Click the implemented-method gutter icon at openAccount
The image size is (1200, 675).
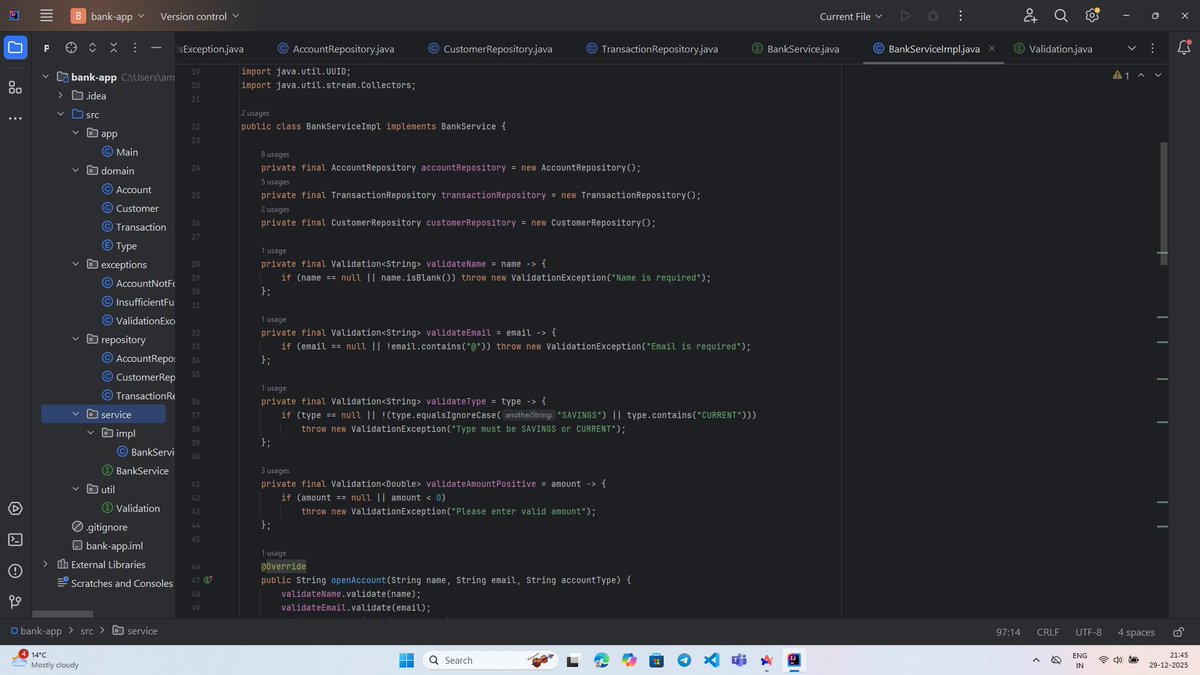209,580
